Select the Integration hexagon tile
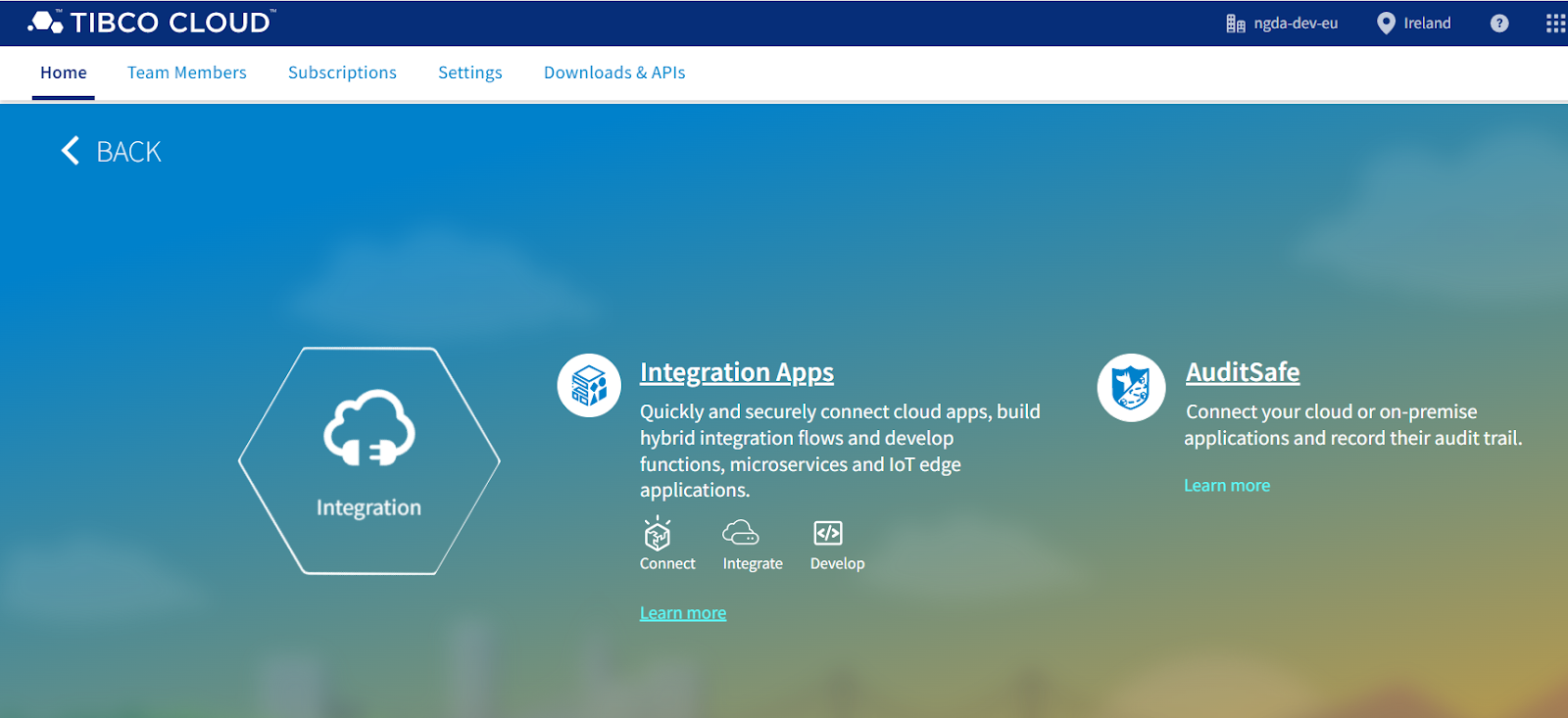1568x718 pixels. [x=369, y=460]
